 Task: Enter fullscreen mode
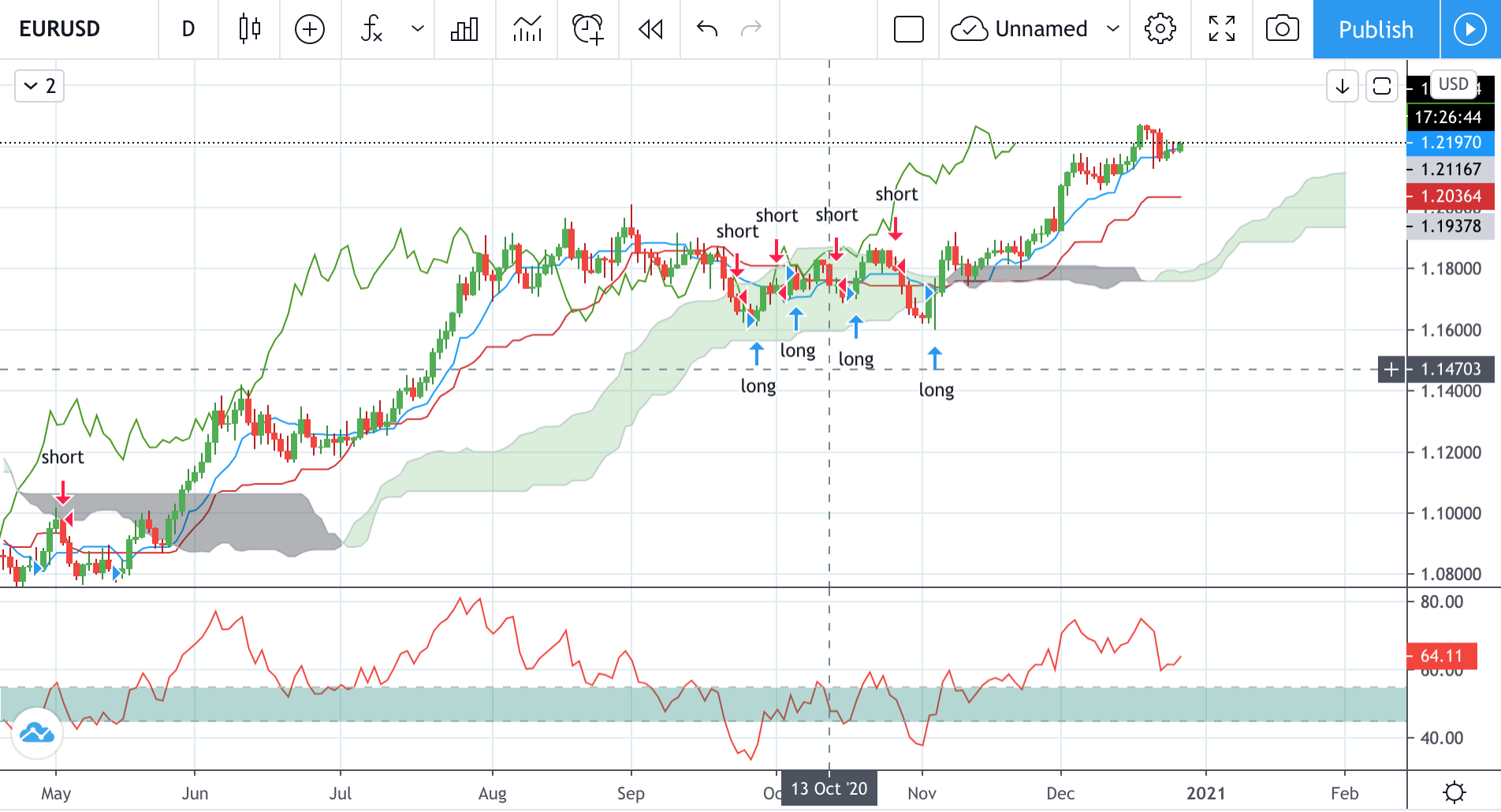1222,29
